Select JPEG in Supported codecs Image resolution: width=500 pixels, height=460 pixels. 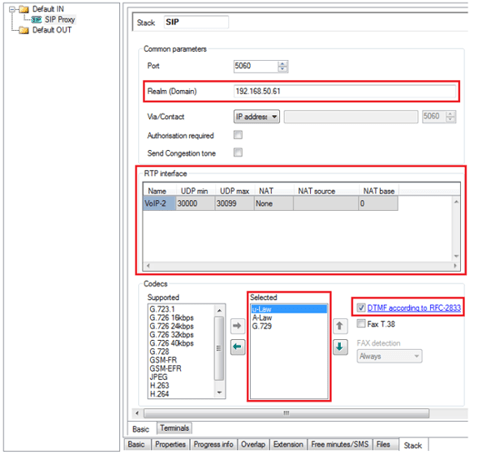click(x=182, y=377)
